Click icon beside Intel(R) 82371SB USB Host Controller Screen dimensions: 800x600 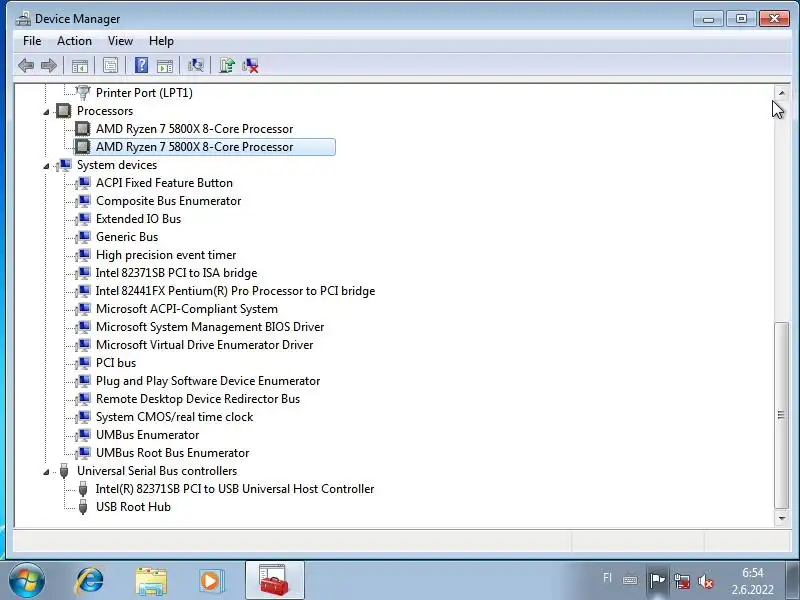(x=83, y=489)
